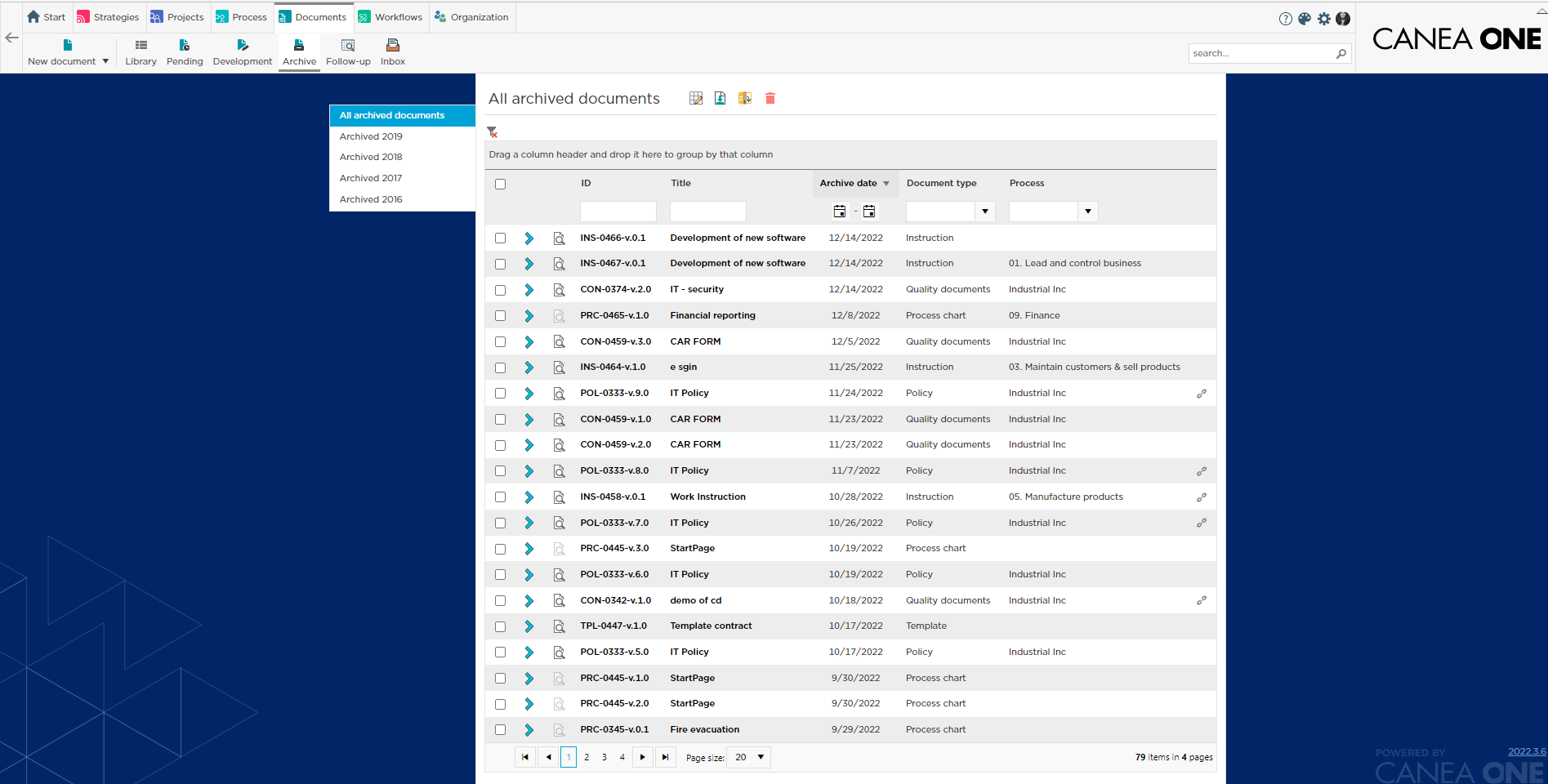1548x784 pixels.
Task: Click the export to file download icon
Action: tap(720, 98)
